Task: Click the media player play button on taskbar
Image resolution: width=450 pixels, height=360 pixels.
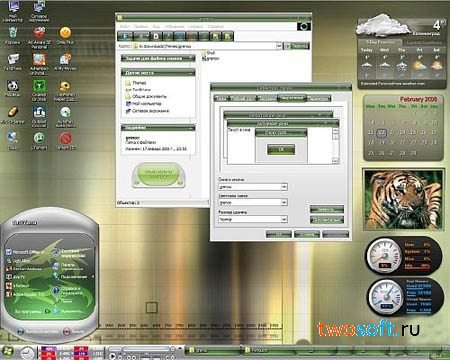Action: (x=113, y=356)
